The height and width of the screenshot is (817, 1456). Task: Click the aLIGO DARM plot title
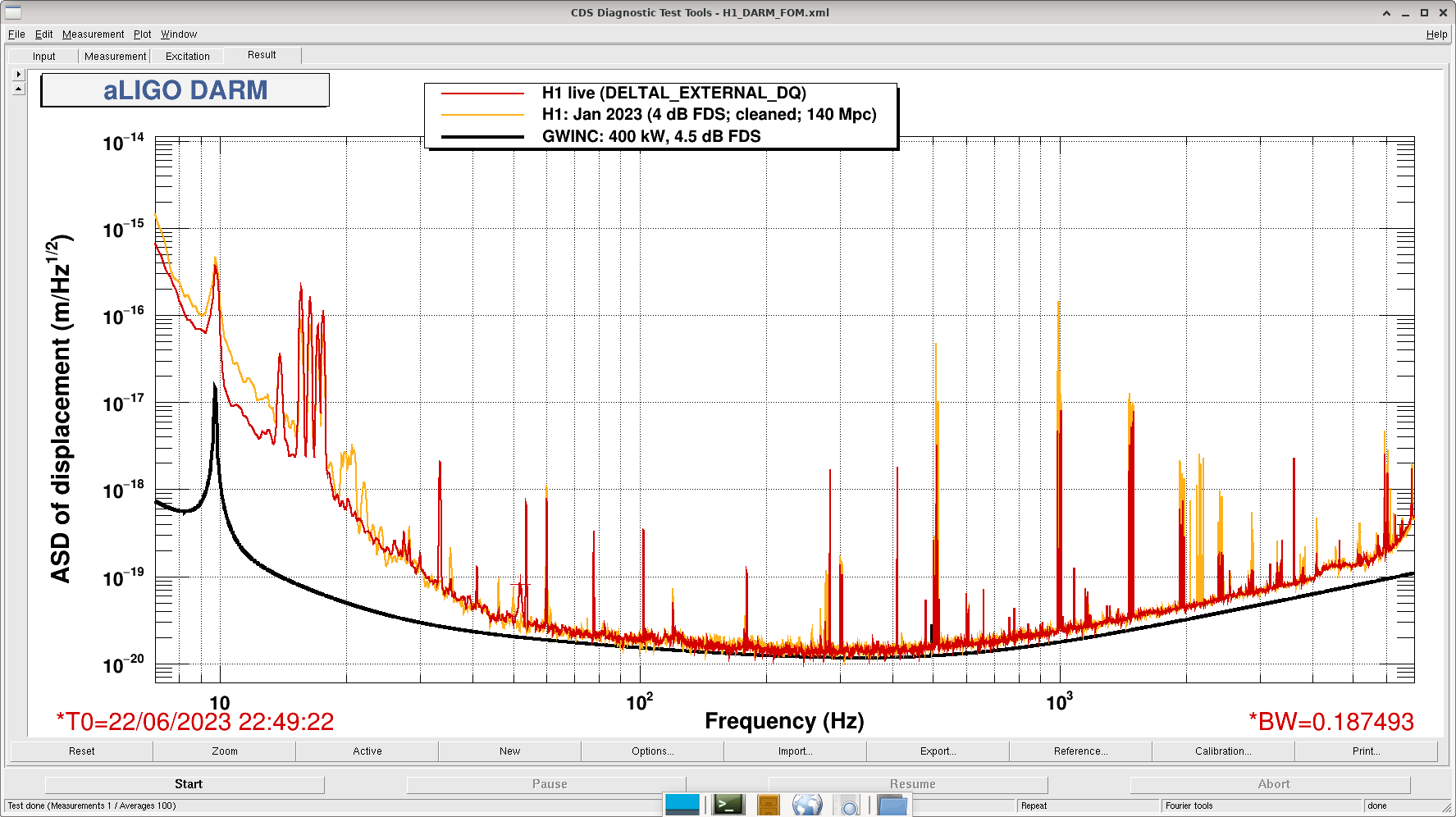(x=185, y=90)
